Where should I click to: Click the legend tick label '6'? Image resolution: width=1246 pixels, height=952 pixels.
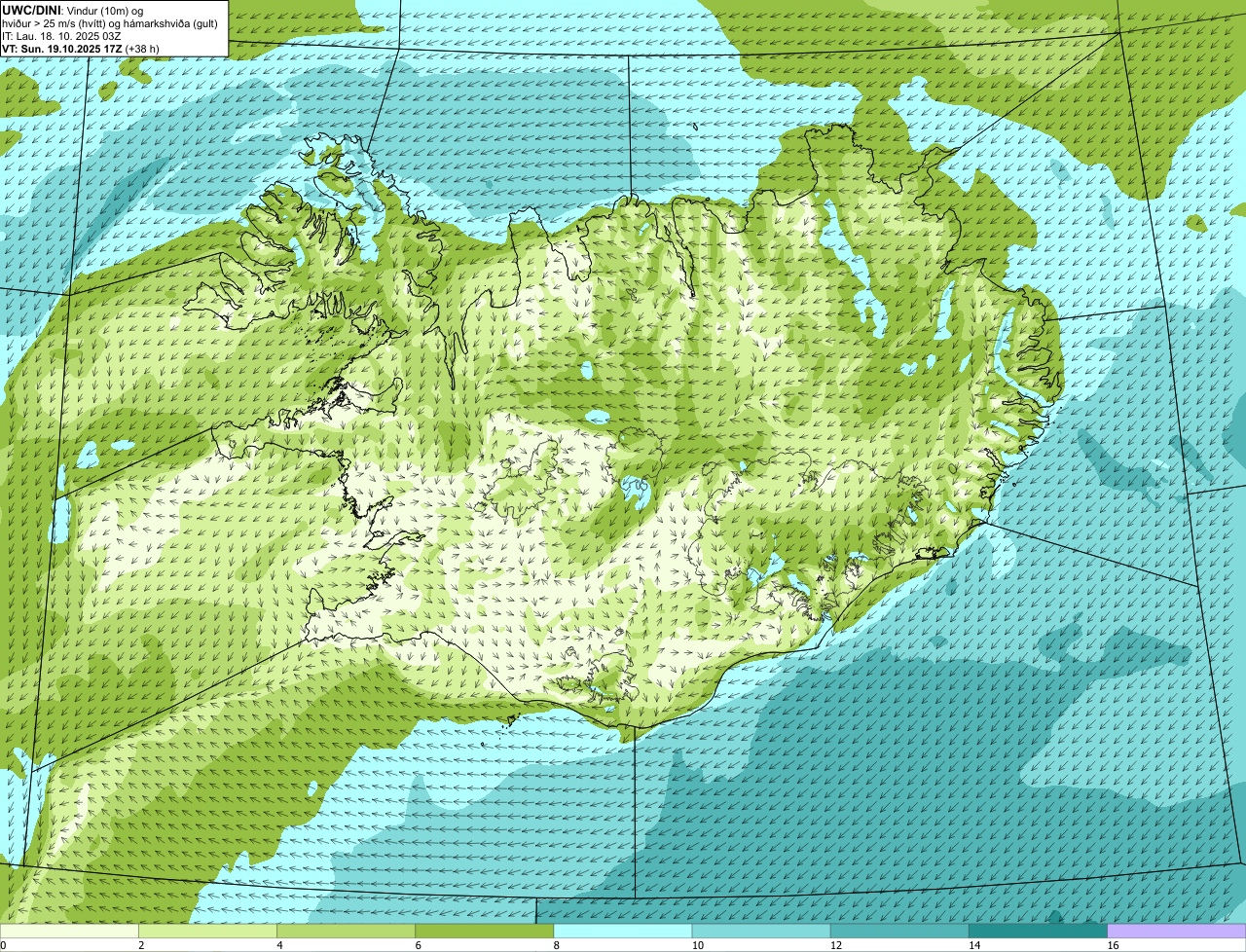(418, 945)
